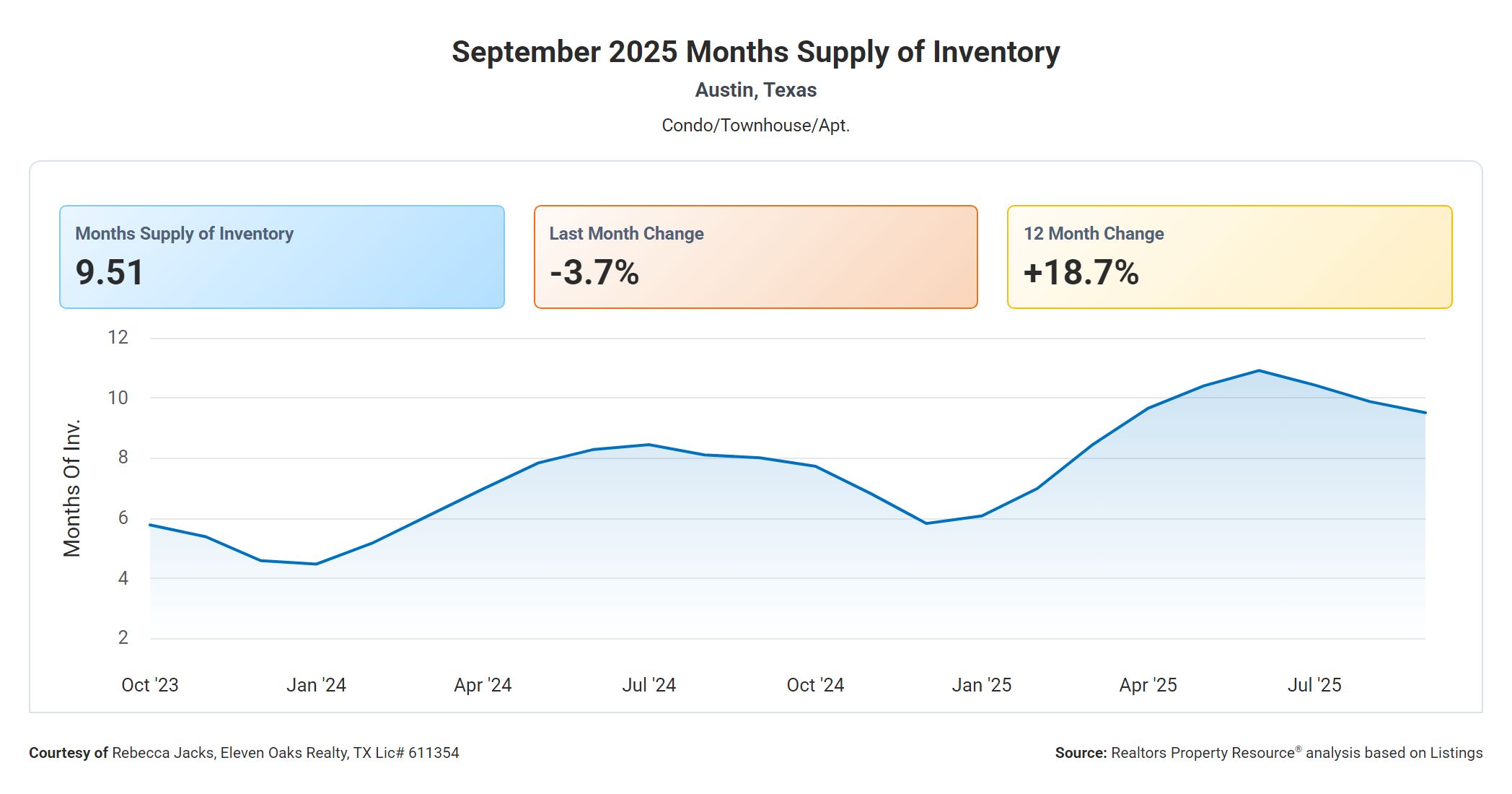Click the 12 Month Change card
The width and height of the screenshot is (1512, 794).
click(x=1229, y=257)
